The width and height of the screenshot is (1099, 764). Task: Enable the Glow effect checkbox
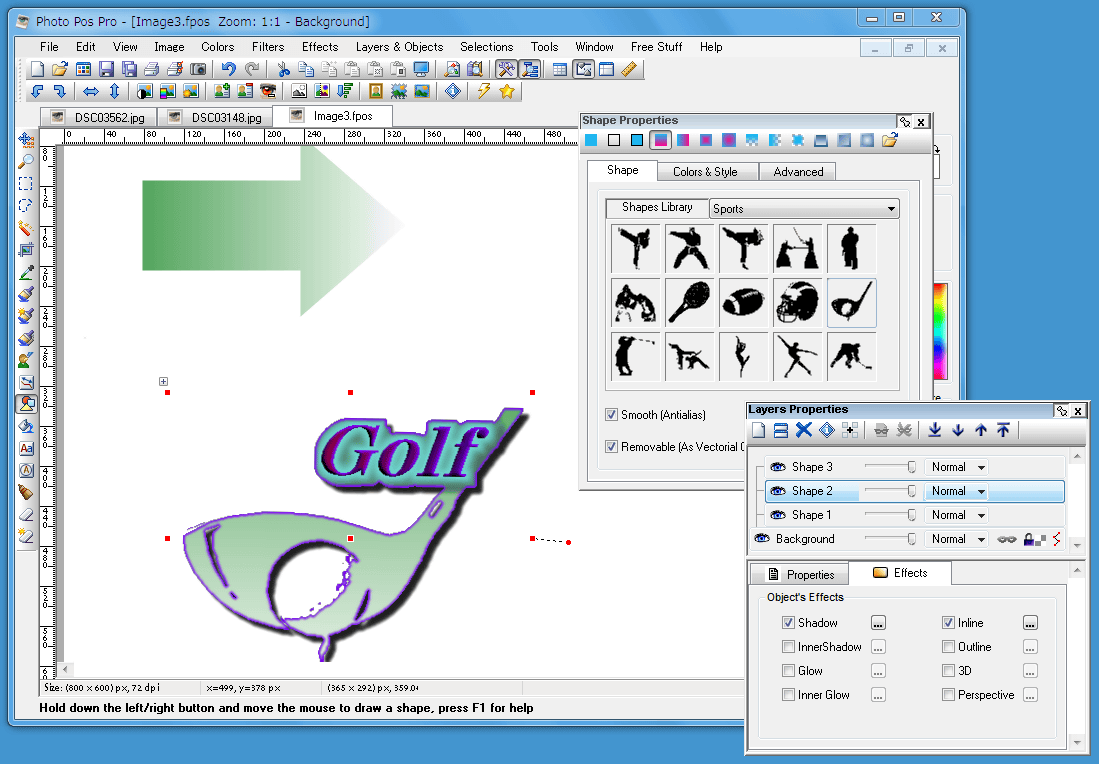pyautogui.click(x=789, y=671)
